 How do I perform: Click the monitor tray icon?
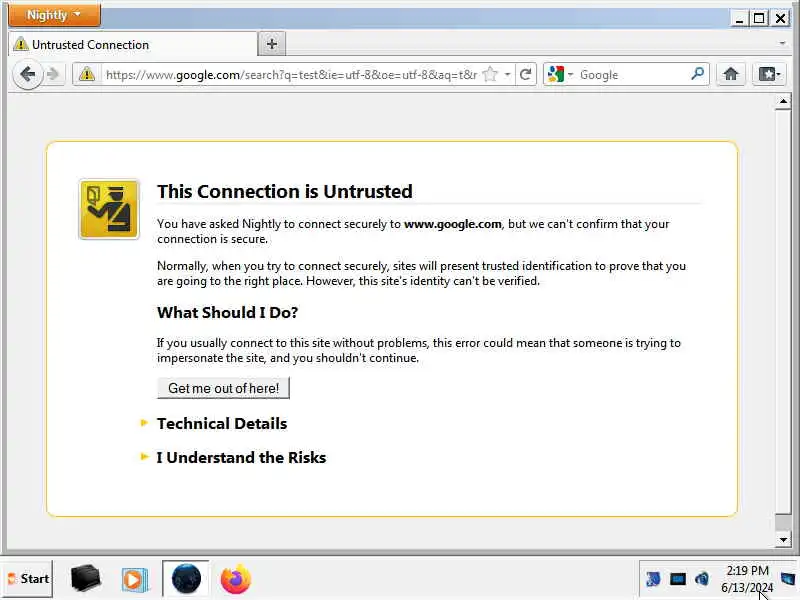pos(678,579)
